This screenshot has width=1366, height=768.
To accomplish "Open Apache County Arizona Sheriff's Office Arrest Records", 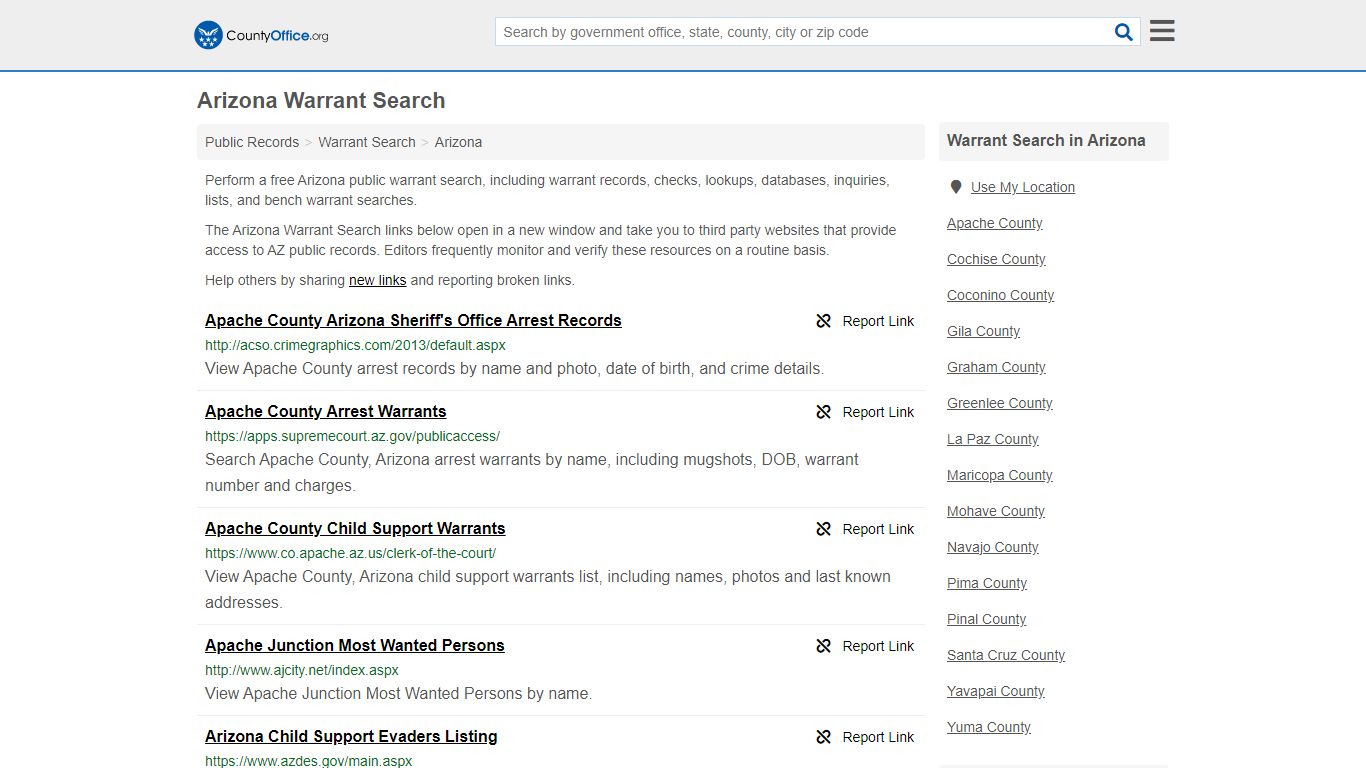I will [413, 320].
